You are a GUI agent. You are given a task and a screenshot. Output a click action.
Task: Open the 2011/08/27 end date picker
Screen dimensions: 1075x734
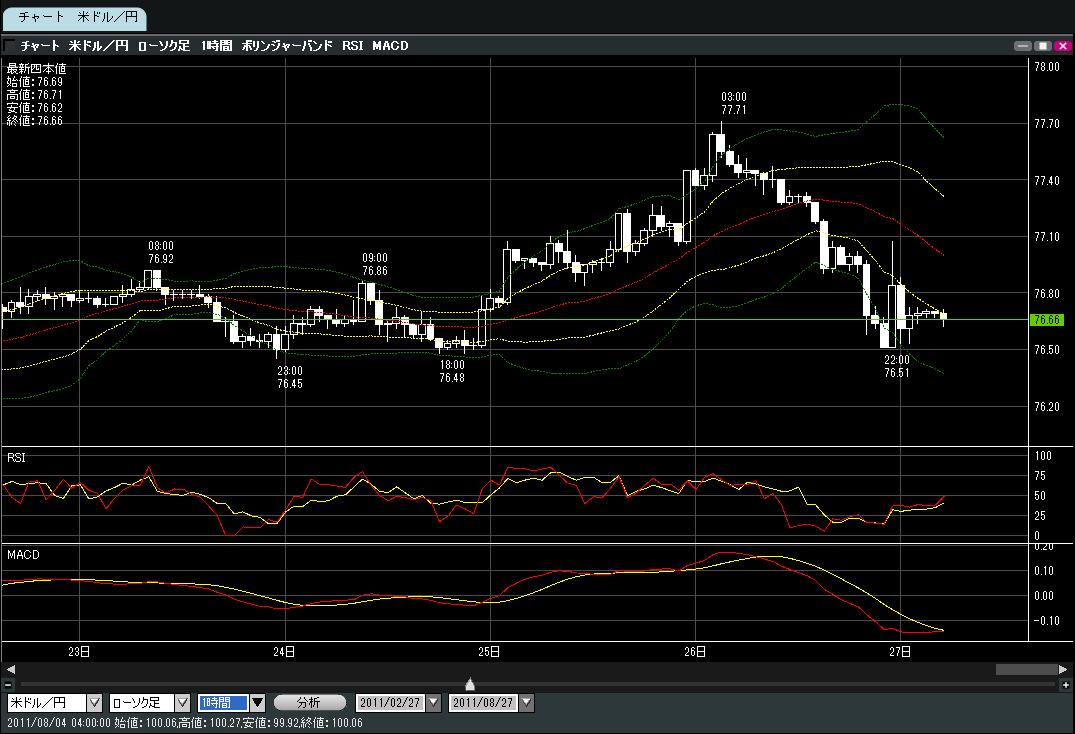pos(527,703)
